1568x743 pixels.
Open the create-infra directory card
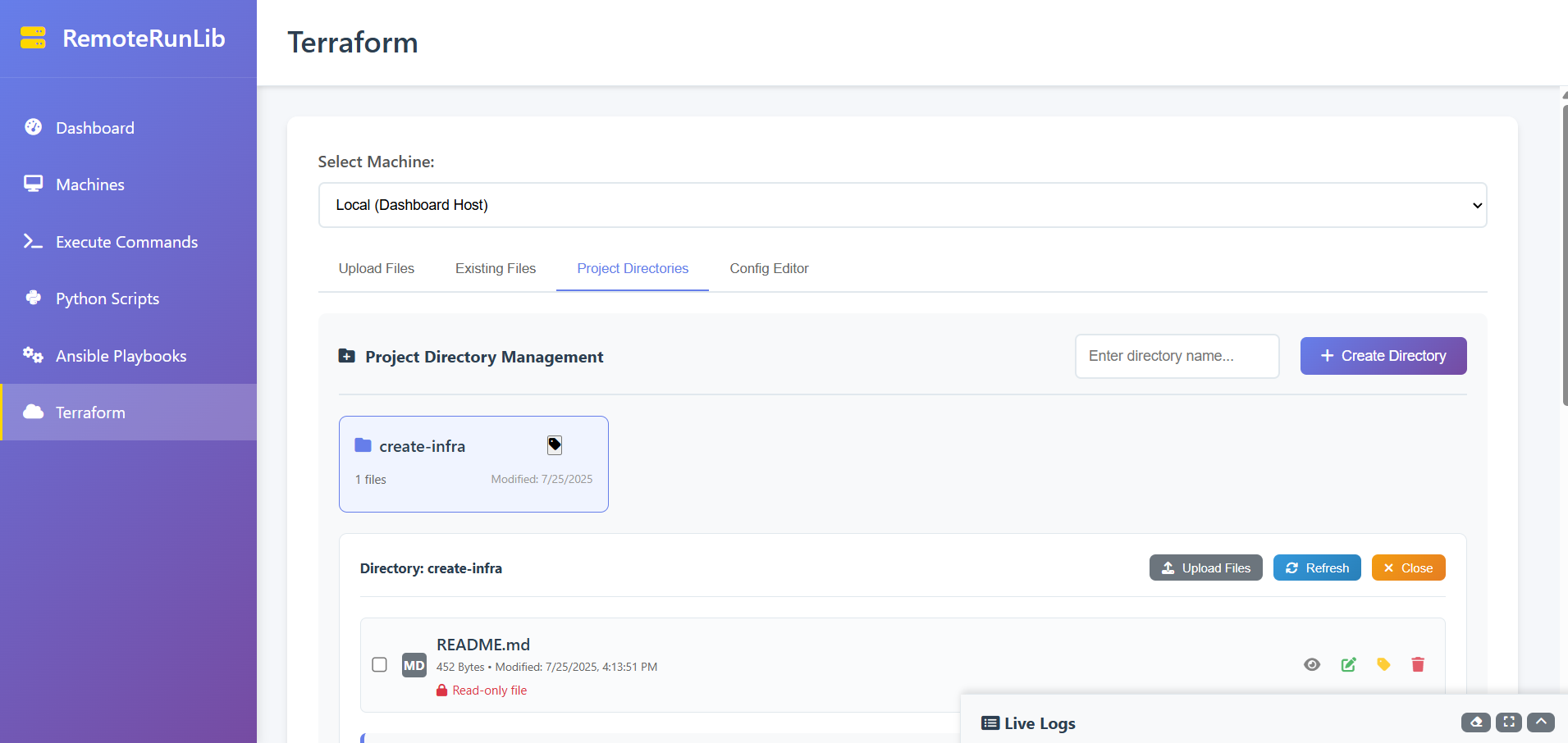(473, 464)
